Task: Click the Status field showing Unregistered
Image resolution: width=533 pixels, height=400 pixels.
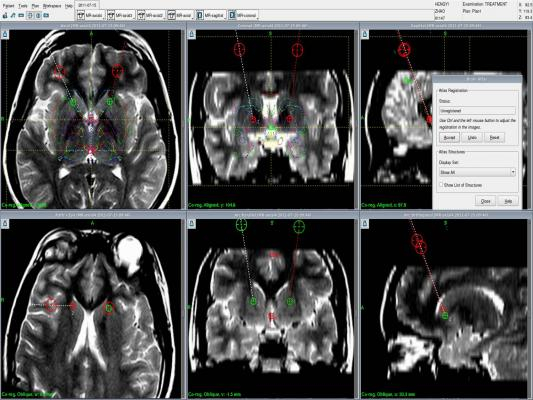Action: [477, 111]
